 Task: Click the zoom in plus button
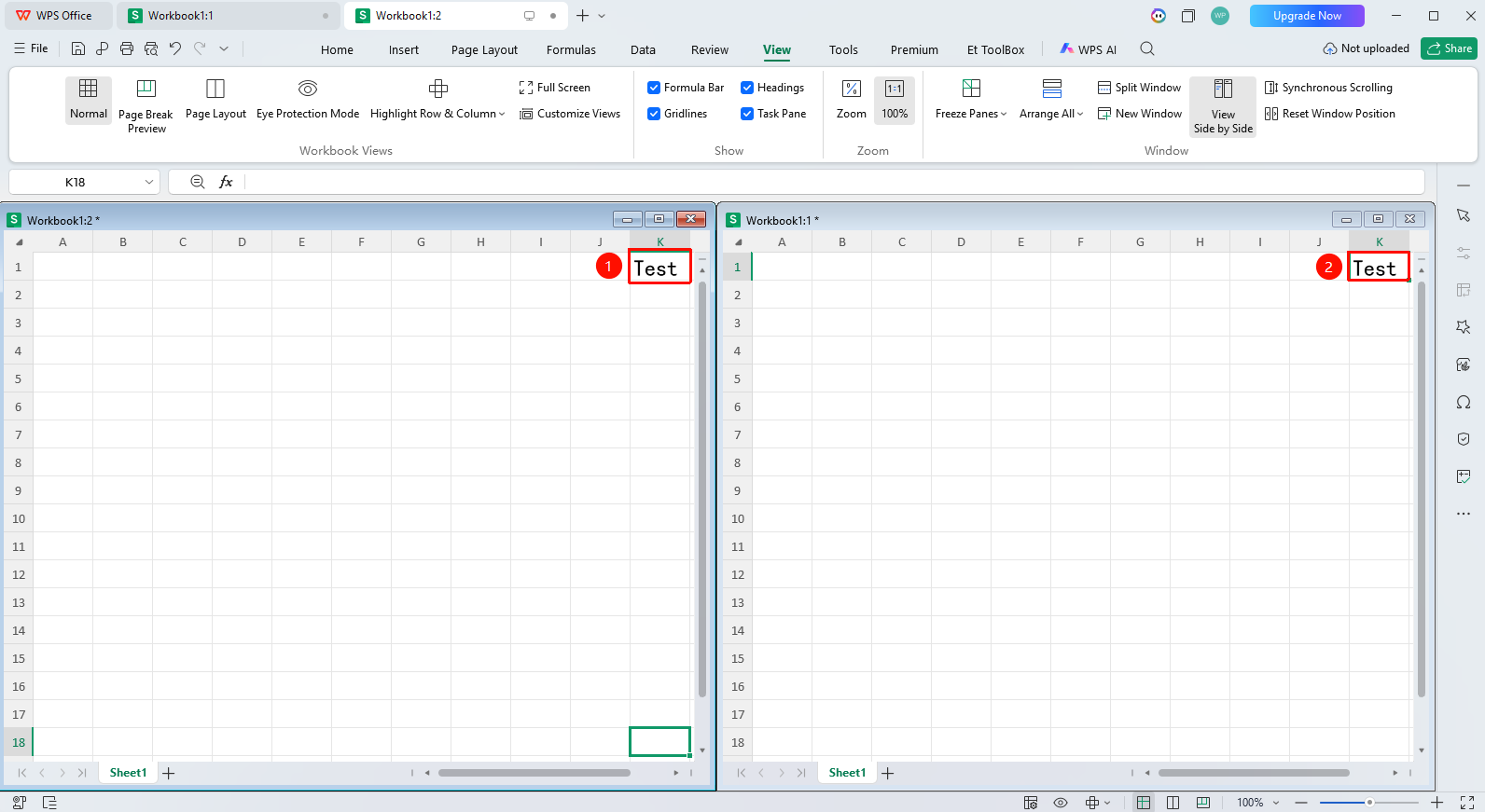1437,803
